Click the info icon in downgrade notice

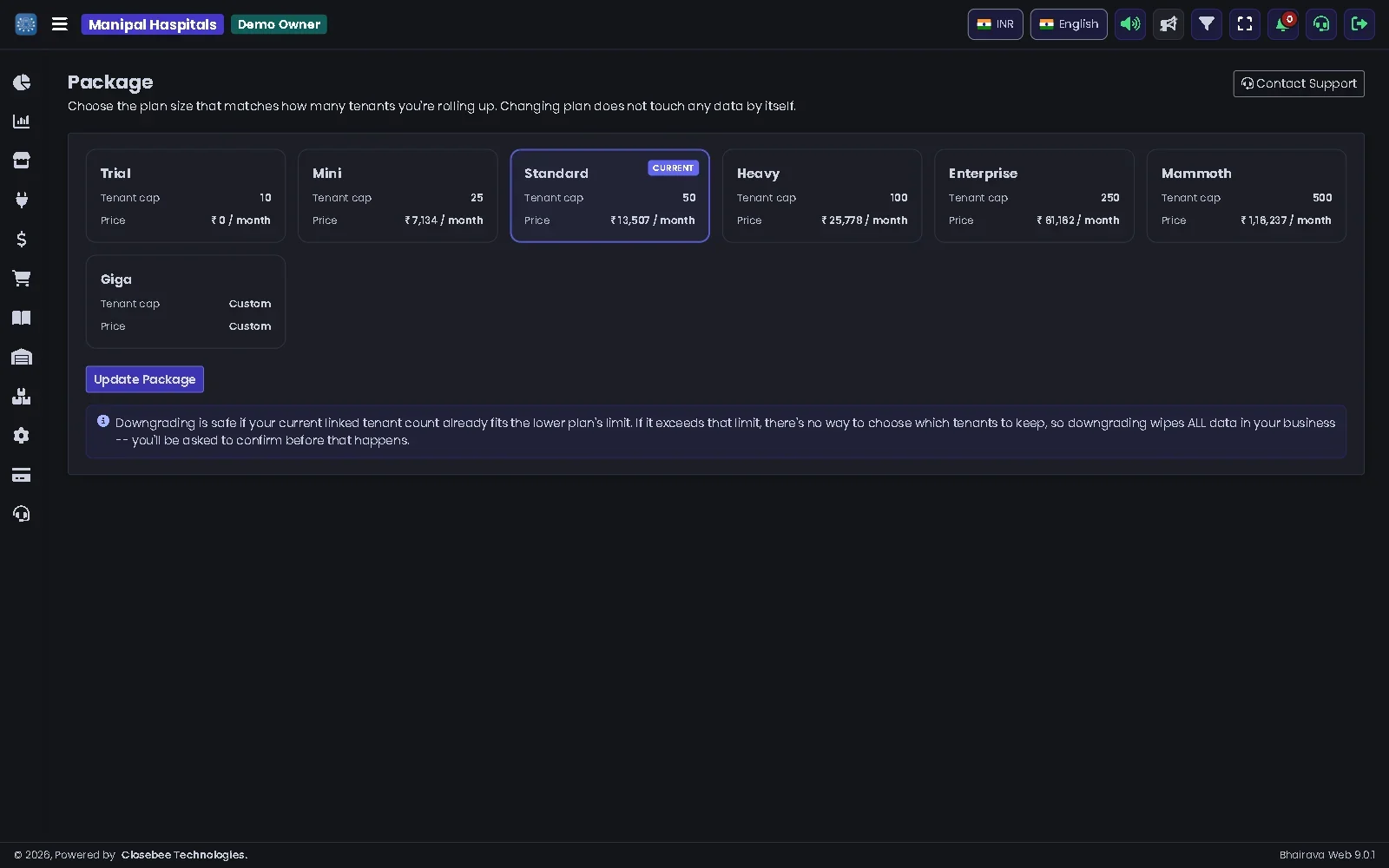tap(103, 421)
